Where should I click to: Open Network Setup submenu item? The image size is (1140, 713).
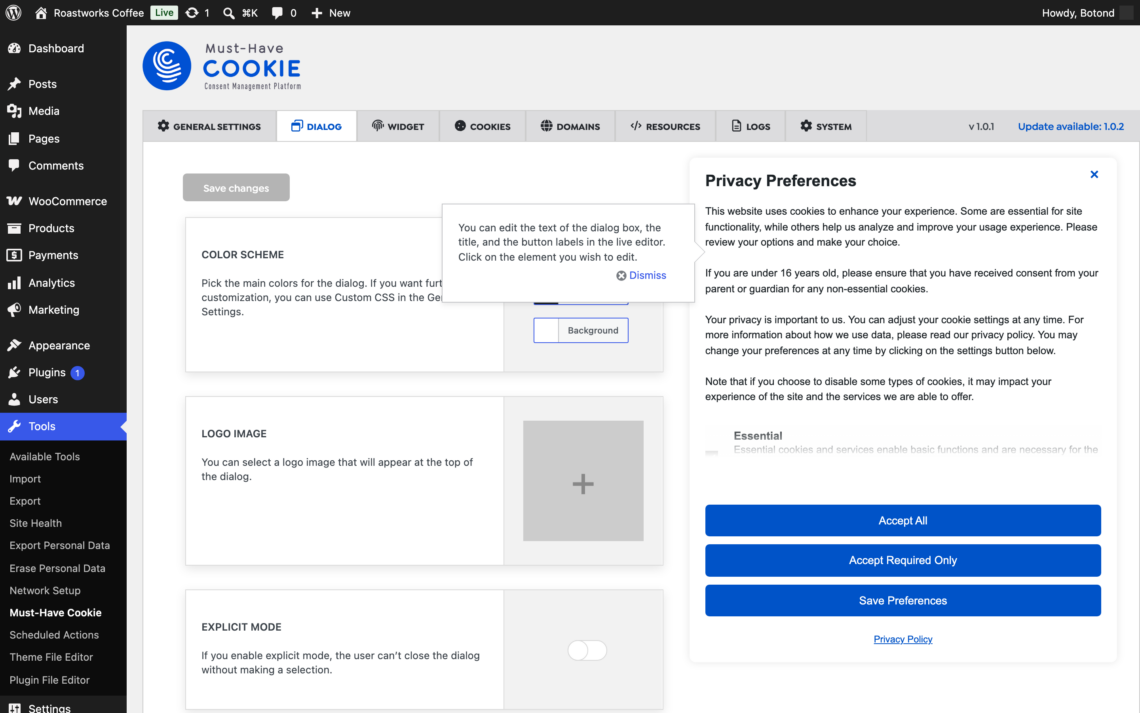click(x=45, y=590)
